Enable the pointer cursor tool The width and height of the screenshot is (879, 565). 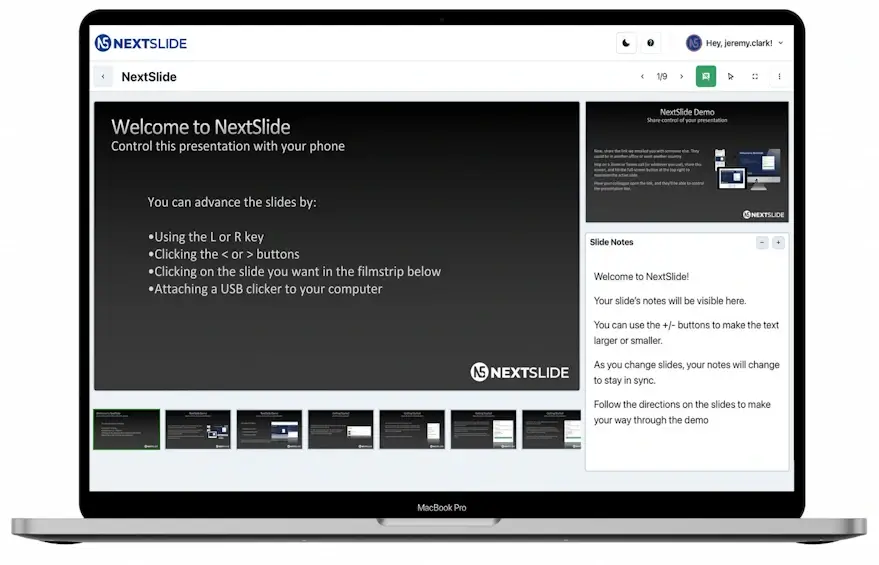pyautogui.click(x=730, y=77)
